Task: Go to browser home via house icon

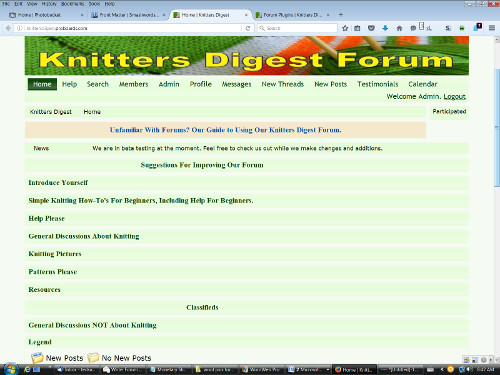Action: (399, 28)
